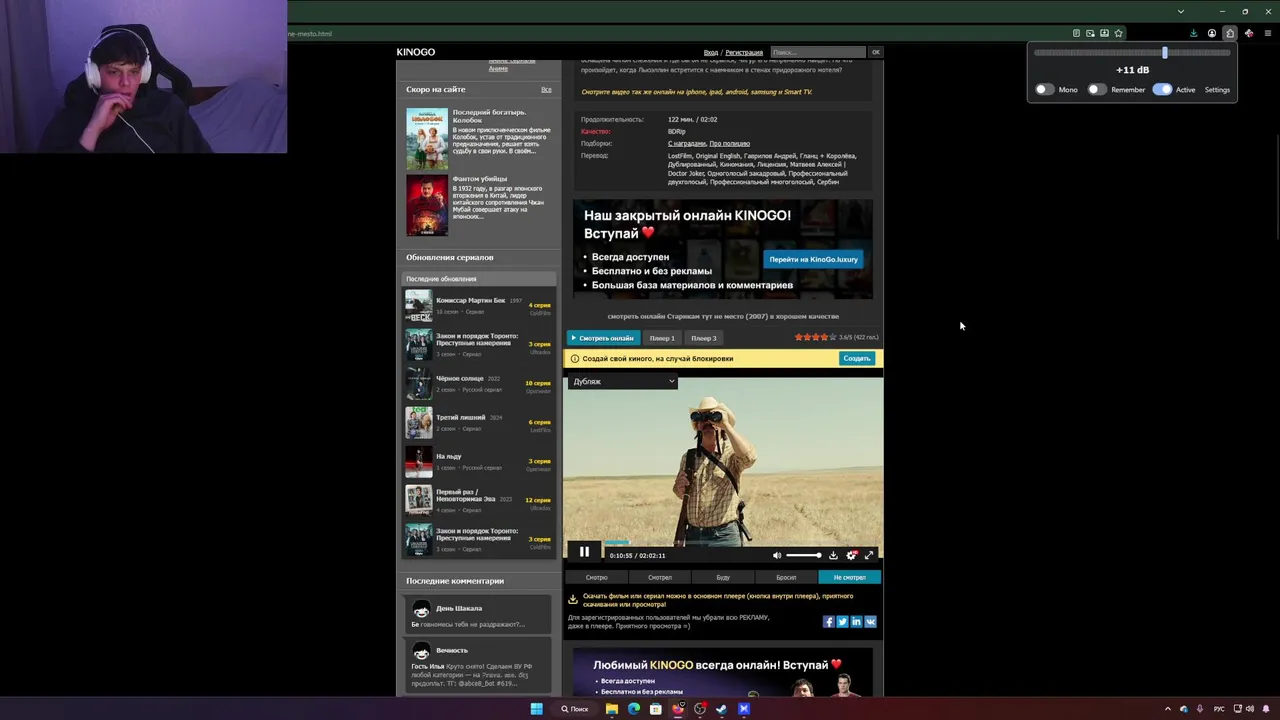Click the Вход login link
Image resolution: width=1280 pixels, height=720 pixels.
tap(711, 52)
